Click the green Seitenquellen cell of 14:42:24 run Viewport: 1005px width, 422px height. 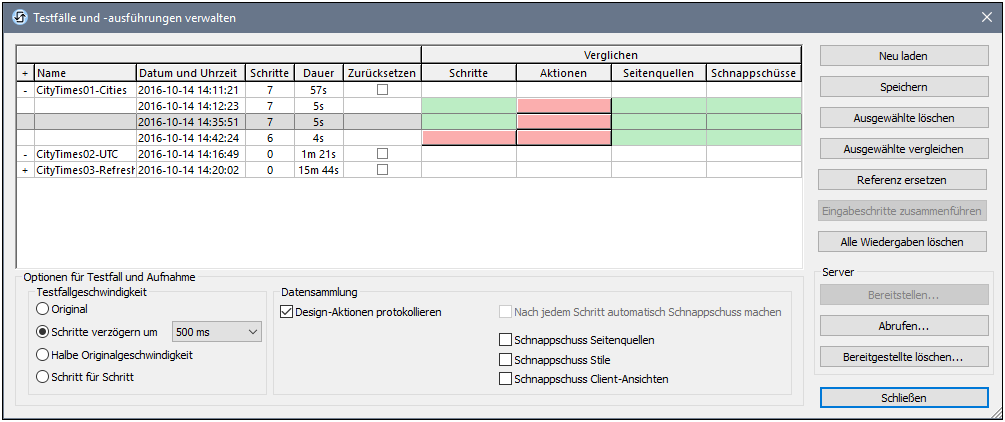(658, 137)
